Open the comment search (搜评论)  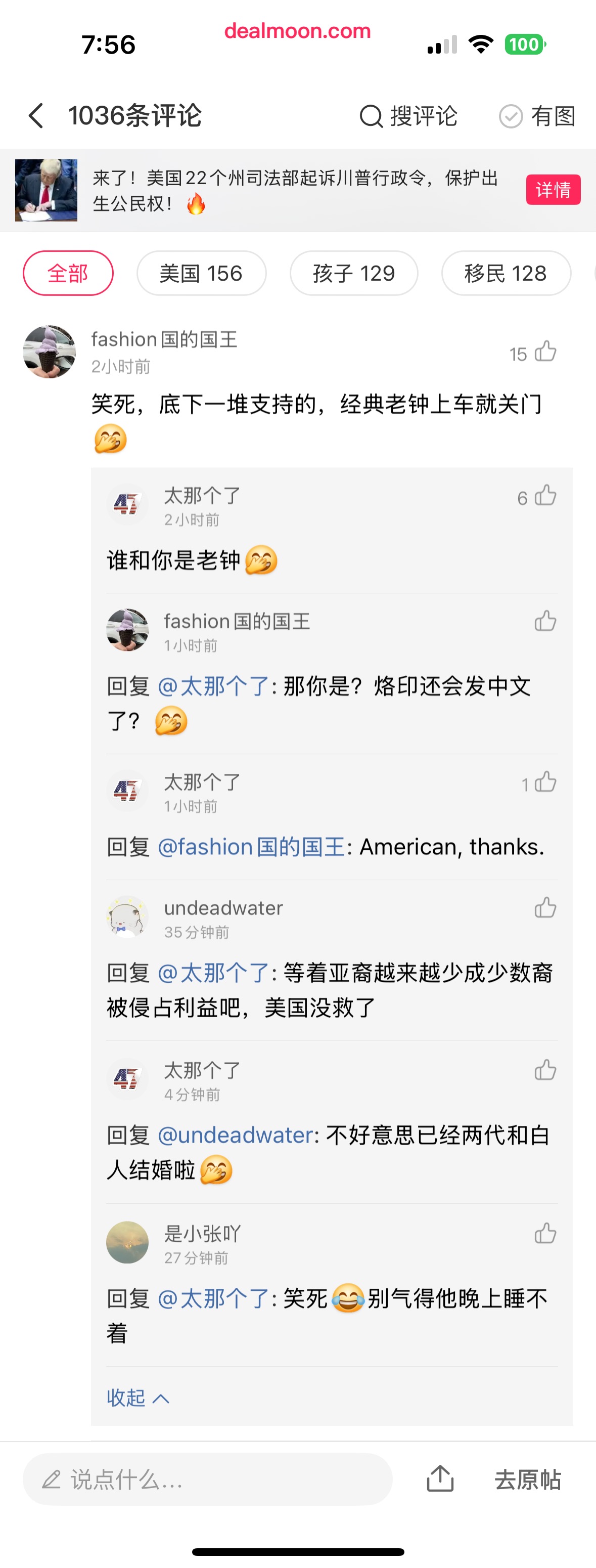point(408,116)
